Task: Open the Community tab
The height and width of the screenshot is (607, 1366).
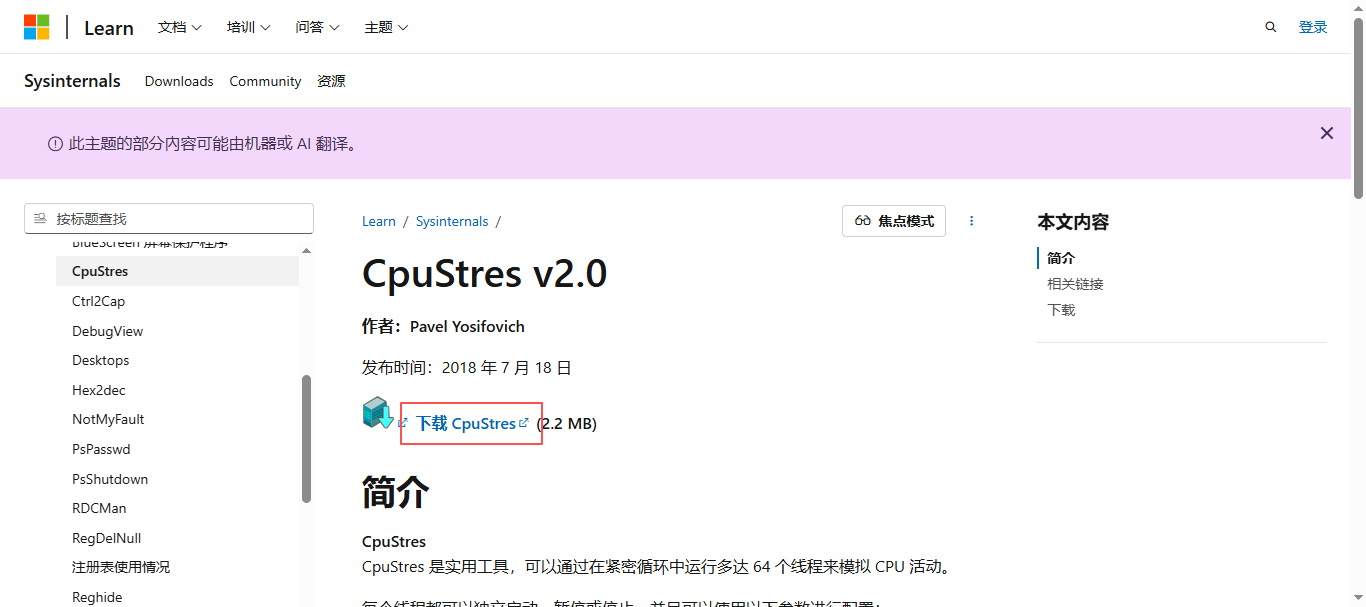Action: 265,81
